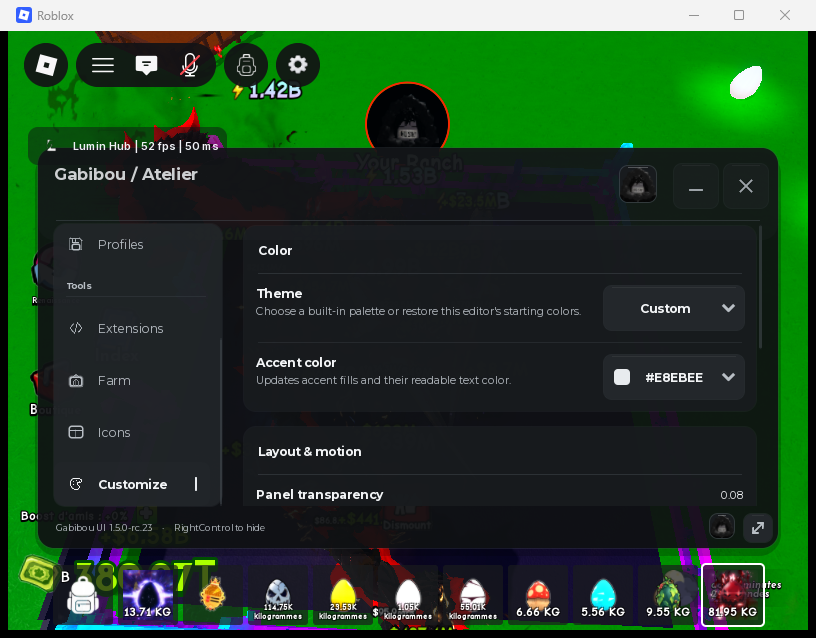Open the chat bubble icon
Screen dimensions: 816x638
146,65
